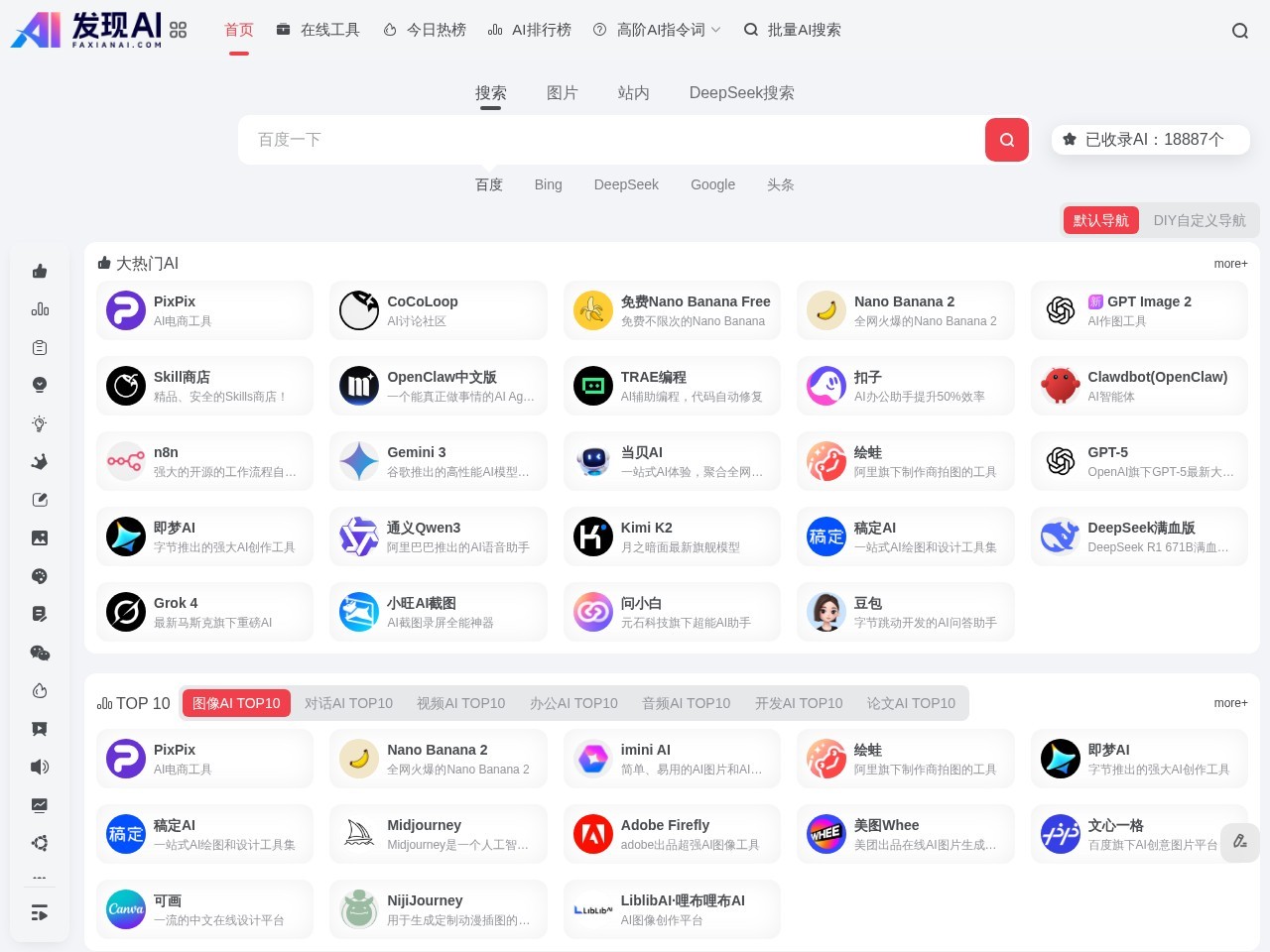This screenshot has width=1270, height=952.
Task: Switch to DIY自定义导航 mode
Action: (x=1200, y=220)
